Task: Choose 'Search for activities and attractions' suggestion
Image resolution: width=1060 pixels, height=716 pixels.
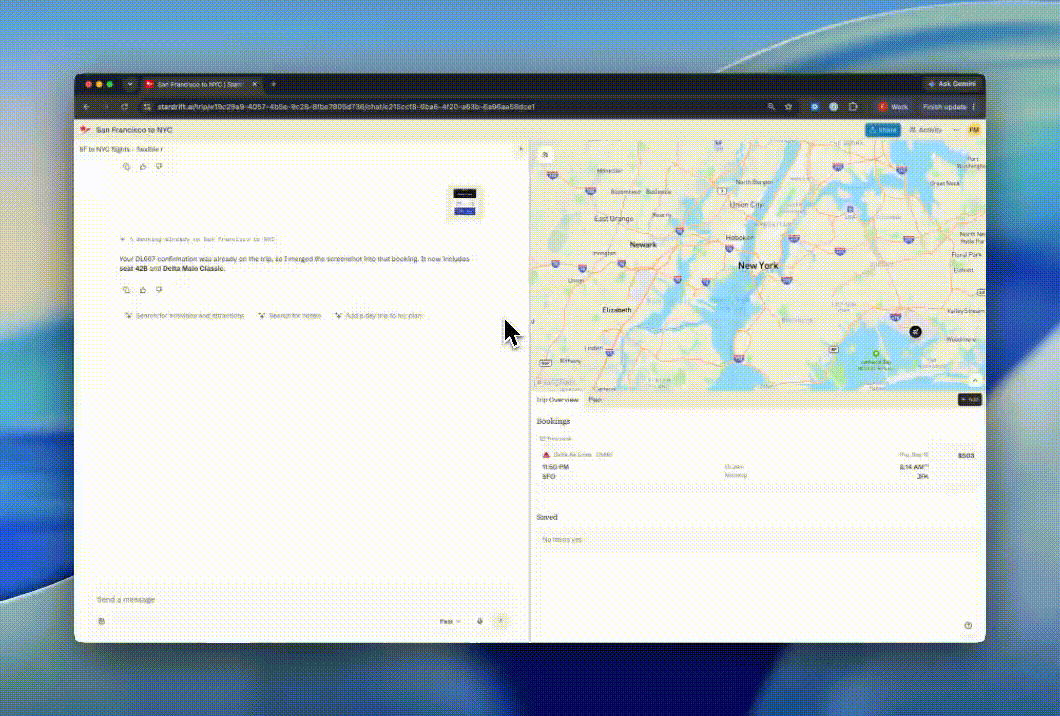Action: pyautogui.click(x=185, y=316)
